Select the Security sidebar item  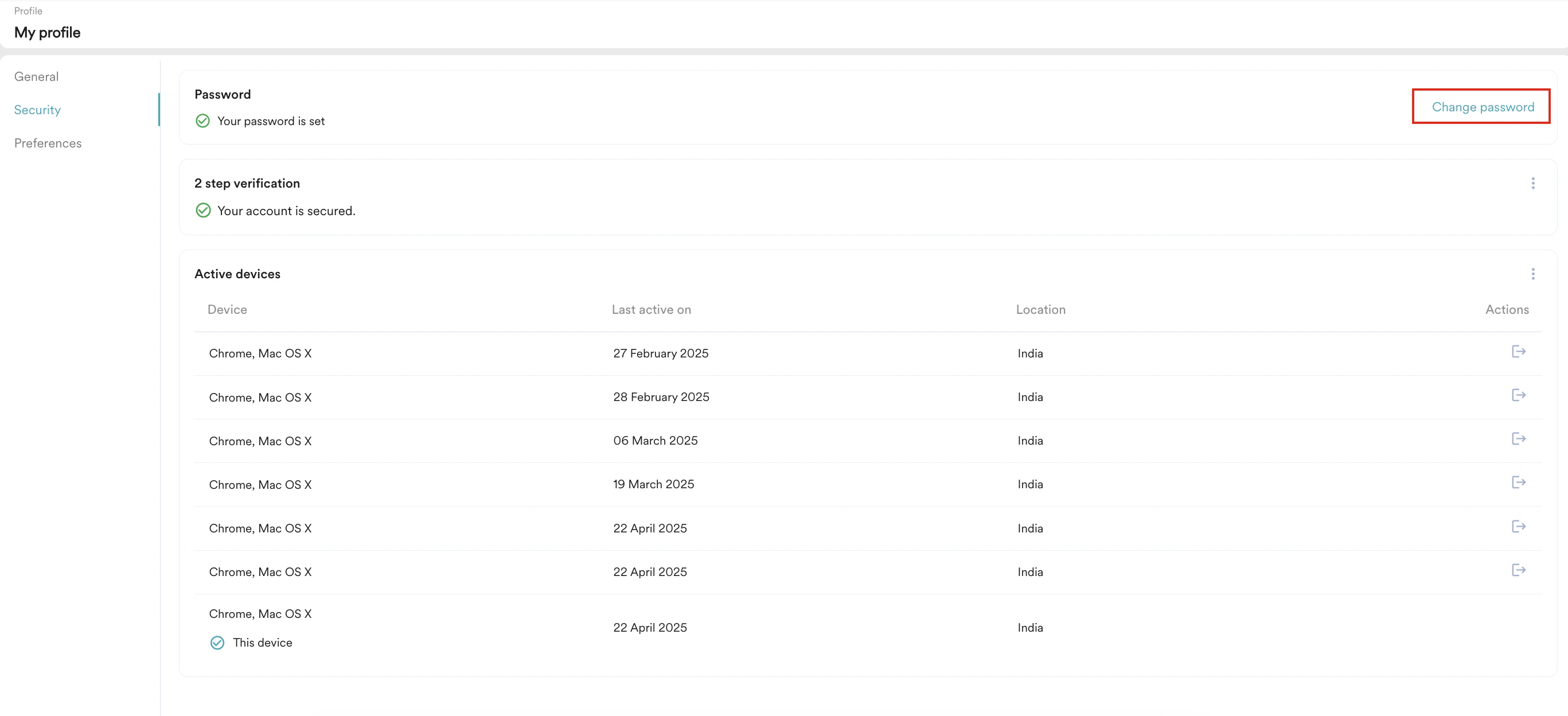click(x=37, y=110)
